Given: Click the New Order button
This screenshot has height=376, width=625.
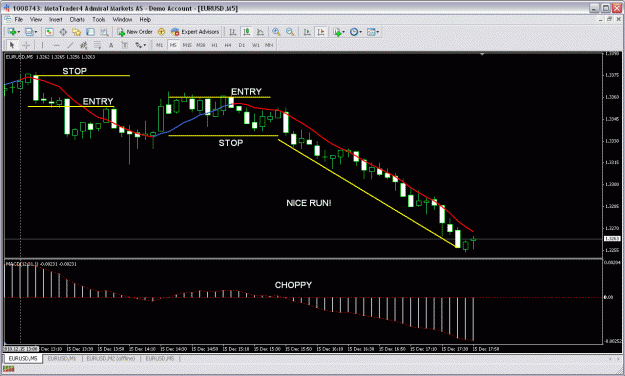Looking at the screenshot, I should [x=135, y=32].
